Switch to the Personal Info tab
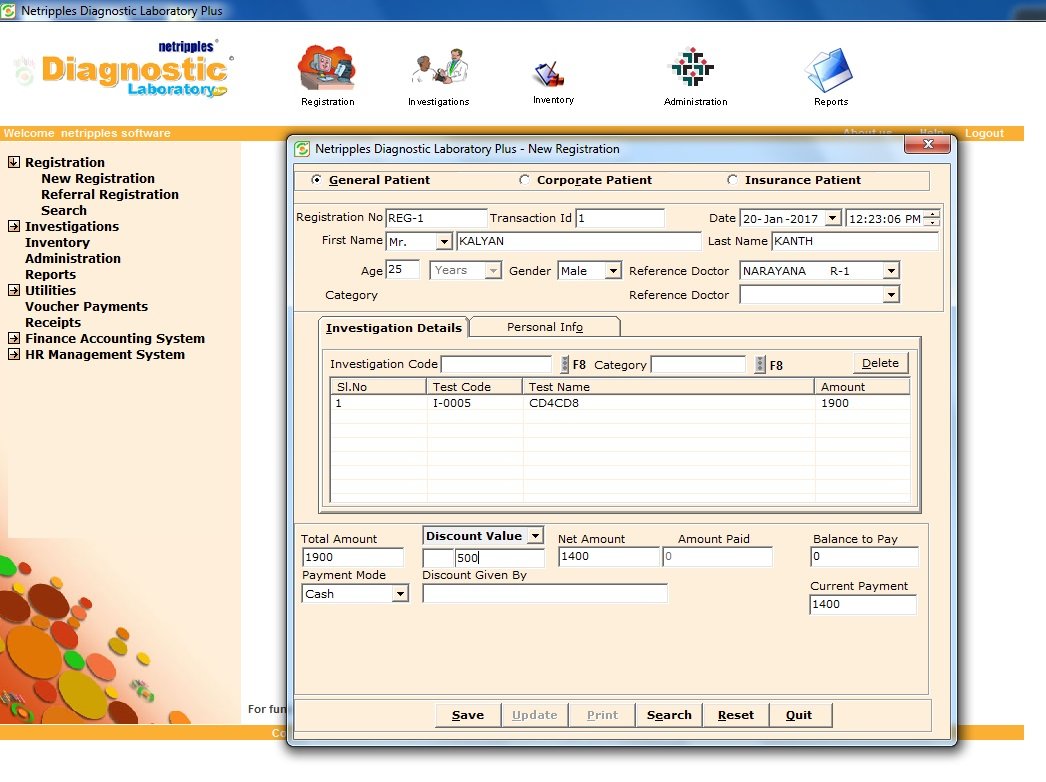1046x782 pixels. 544,327
